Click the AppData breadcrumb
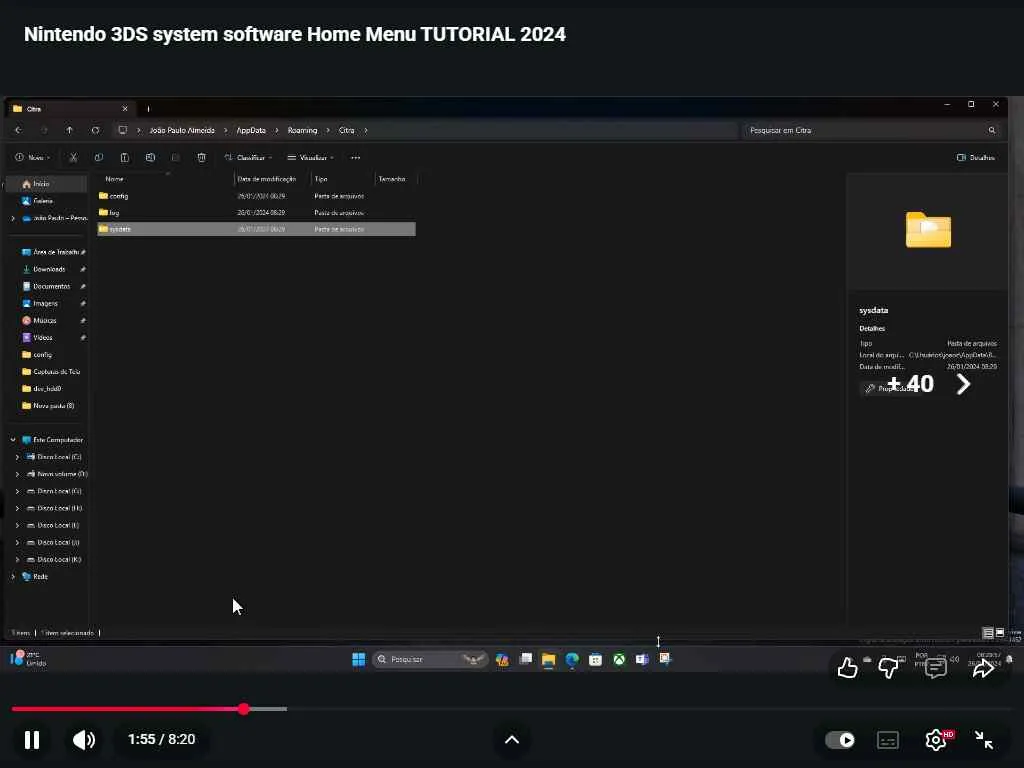The image size is (1024, 768). tap(251, 130)
